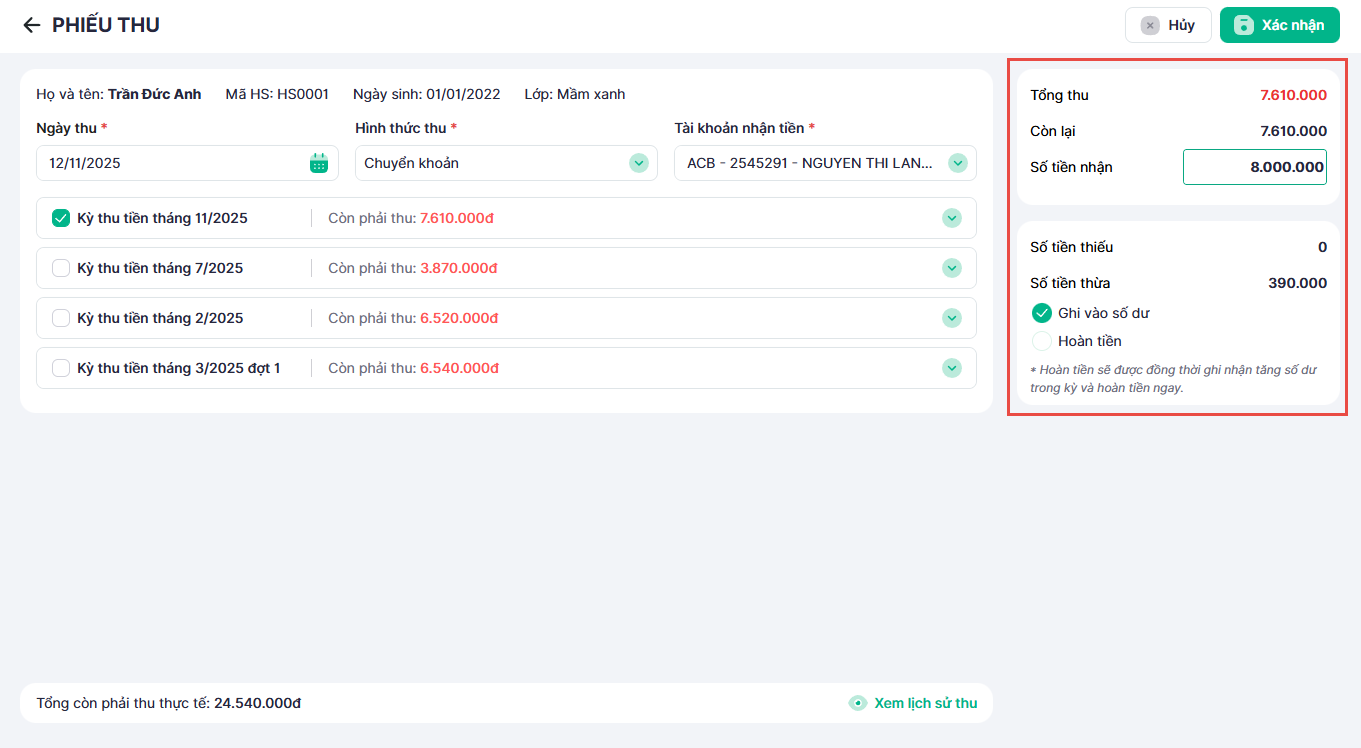Click the Số tiền nhận amount field
The height and width of the screenshot is (748, 1361).
[x=1254, y=167]
